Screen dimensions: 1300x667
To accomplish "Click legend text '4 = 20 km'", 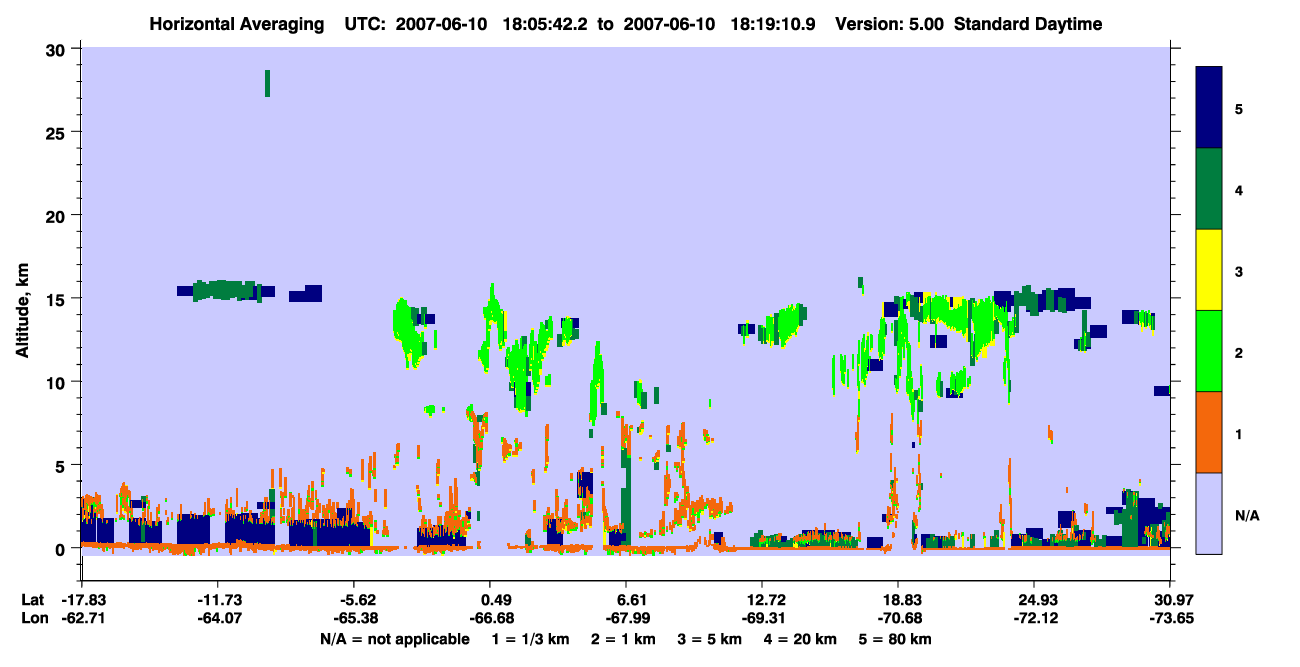I will 802,638.
